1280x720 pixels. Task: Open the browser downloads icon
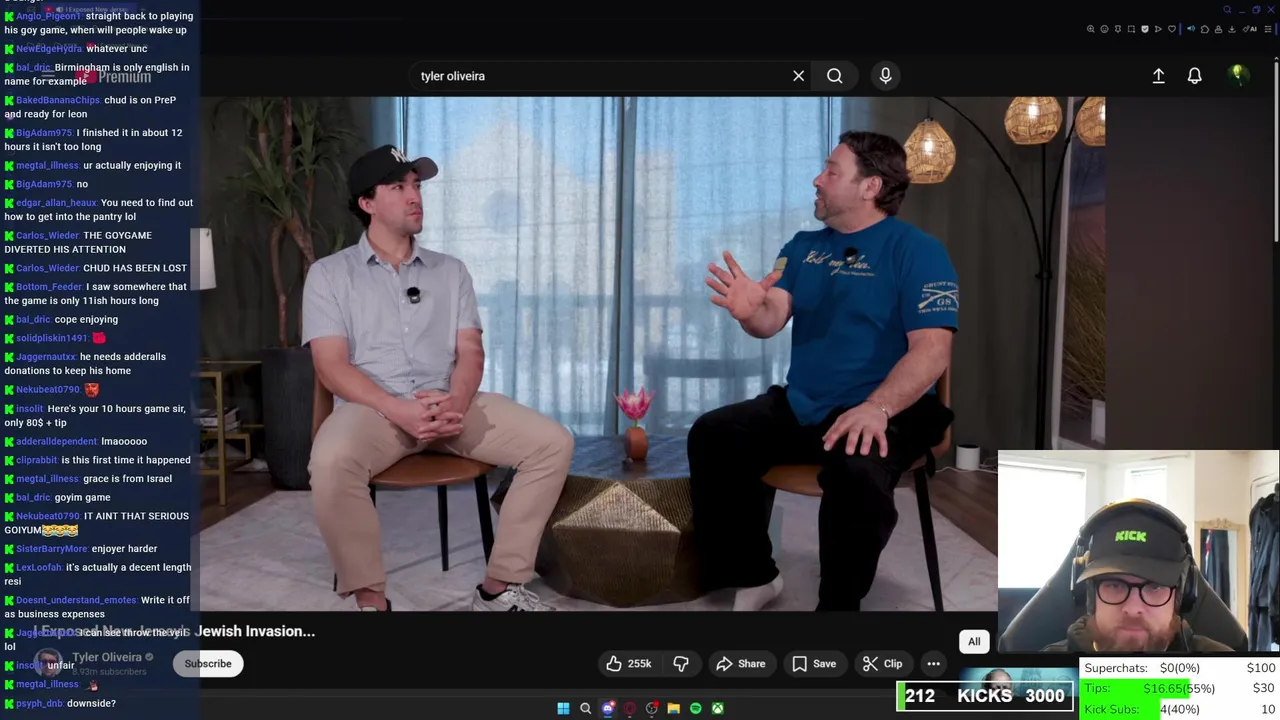click(1232, 29)
